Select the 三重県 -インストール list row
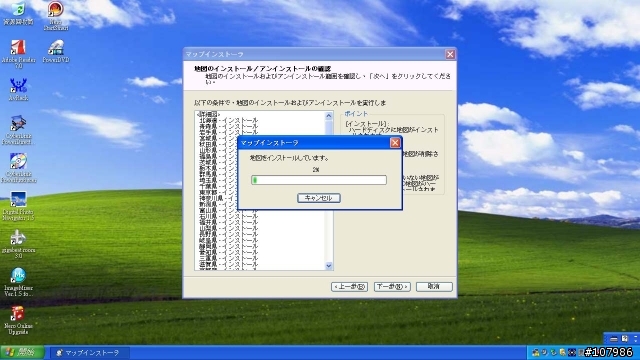This screenshot has height=360, width=640. coord(229,258)
